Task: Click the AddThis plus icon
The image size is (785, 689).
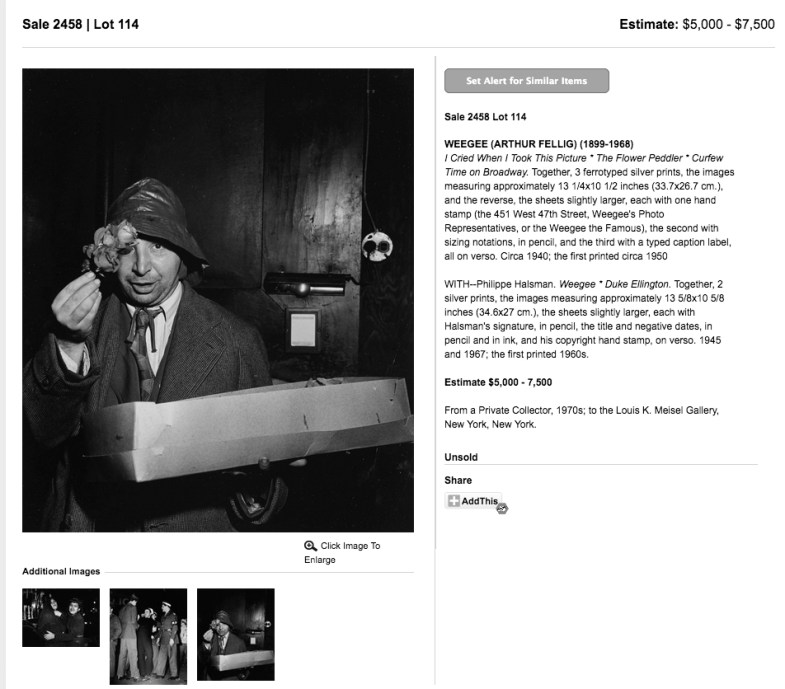Action: coord(454,501)
